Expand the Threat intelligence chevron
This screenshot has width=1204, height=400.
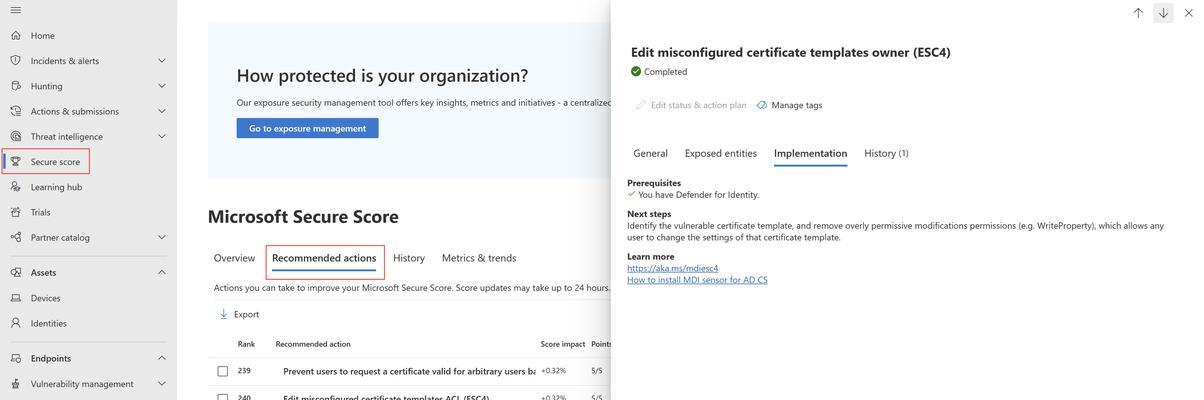coord(162,136)
